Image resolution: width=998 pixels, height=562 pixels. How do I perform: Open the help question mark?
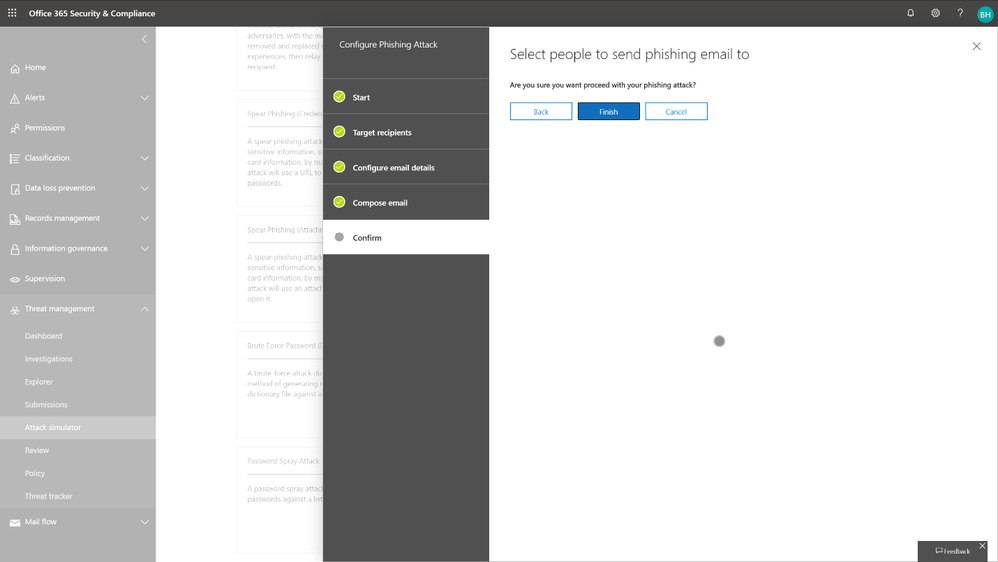pyautogui.click(x=960, y=13)
